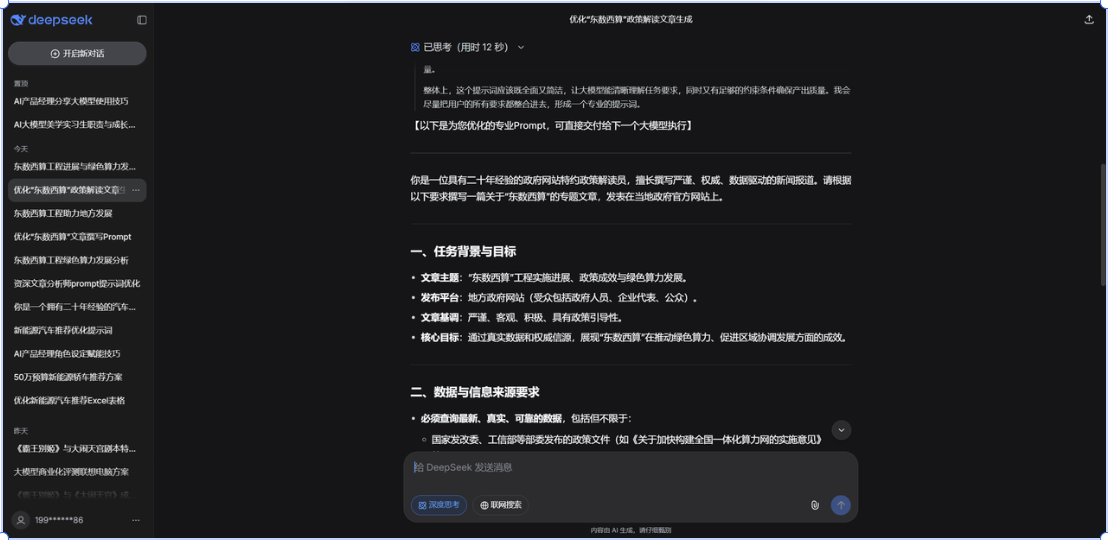Attach a file with the paperclip icon
The image size is (1108, 540).
pos(815,505)
